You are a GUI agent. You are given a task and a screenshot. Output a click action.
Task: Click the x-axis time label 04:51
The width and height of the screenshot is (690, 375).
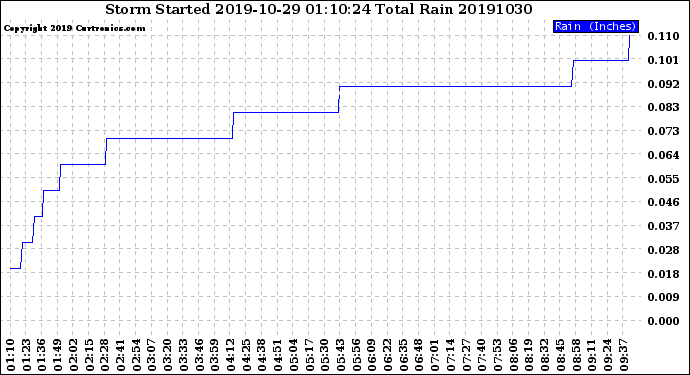click(278, 355)
